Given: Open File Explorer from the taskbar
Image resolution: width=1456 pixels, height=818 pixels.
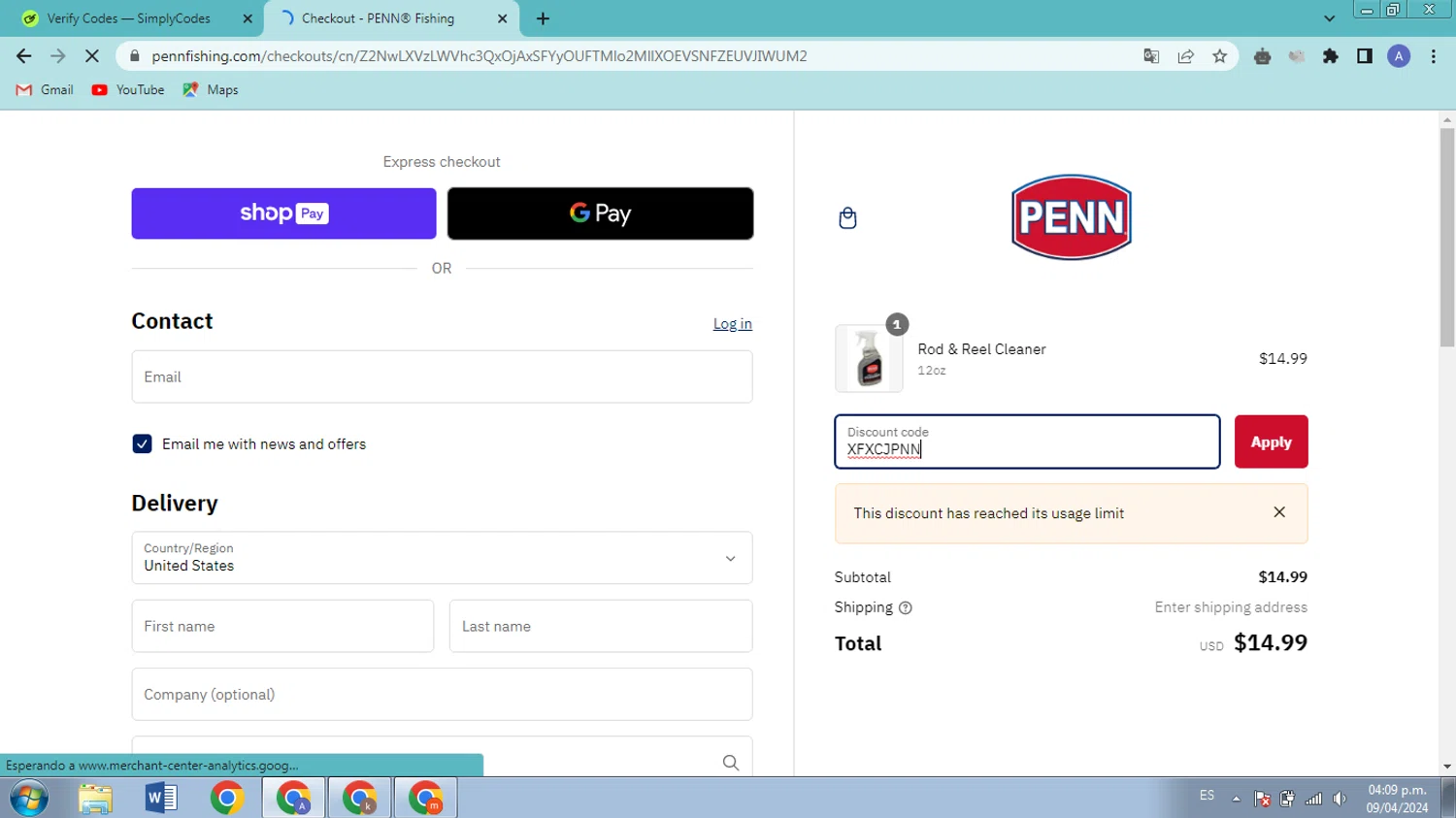Looking at the screenshot, I should pyautogui.click(x=95, y=798).
